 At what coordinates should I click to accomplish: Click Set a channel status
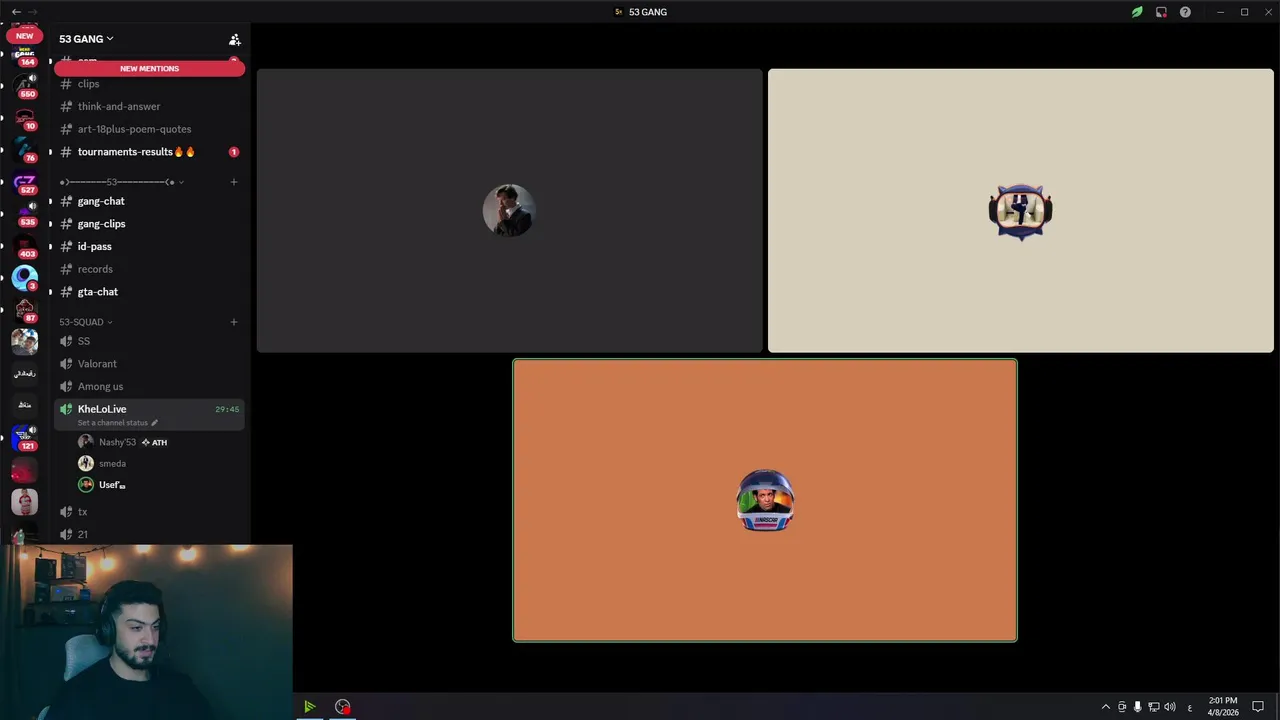(x=117, y=423)
